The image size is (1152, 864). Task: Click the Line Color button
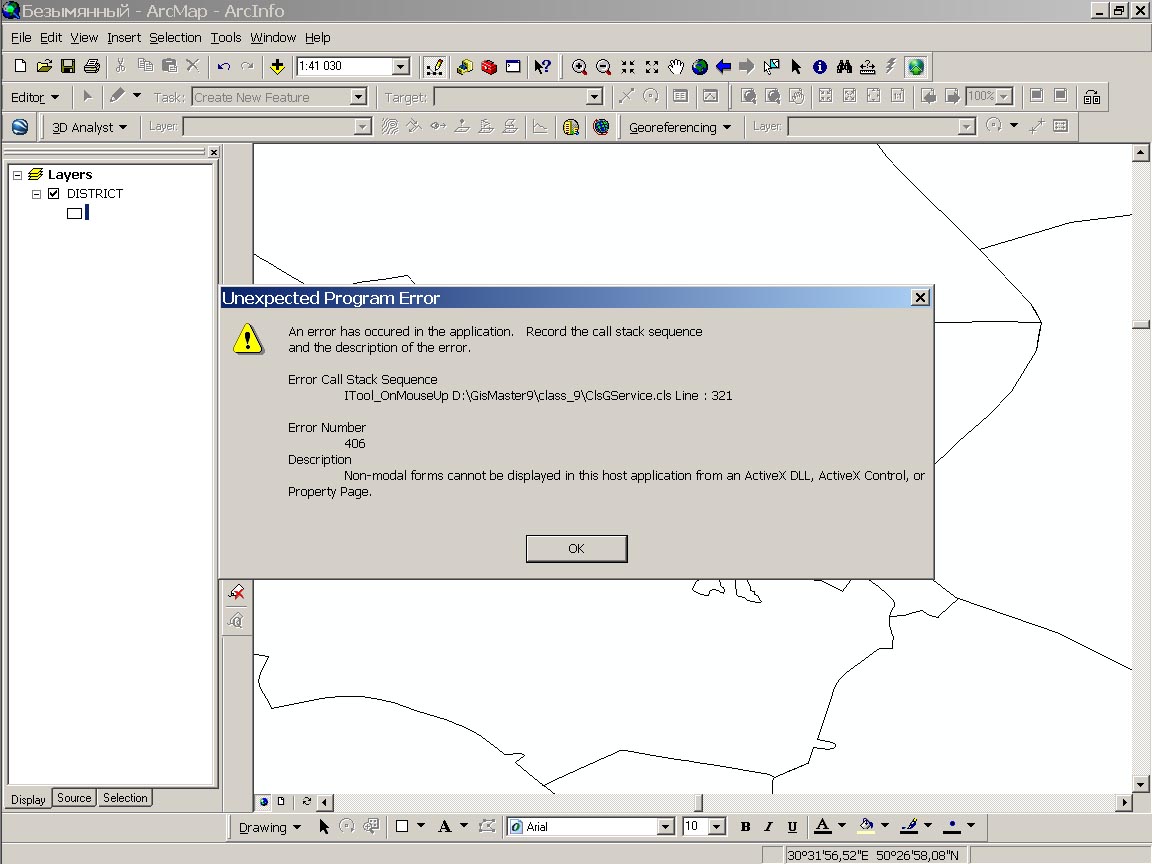click(x=909, y=827)
